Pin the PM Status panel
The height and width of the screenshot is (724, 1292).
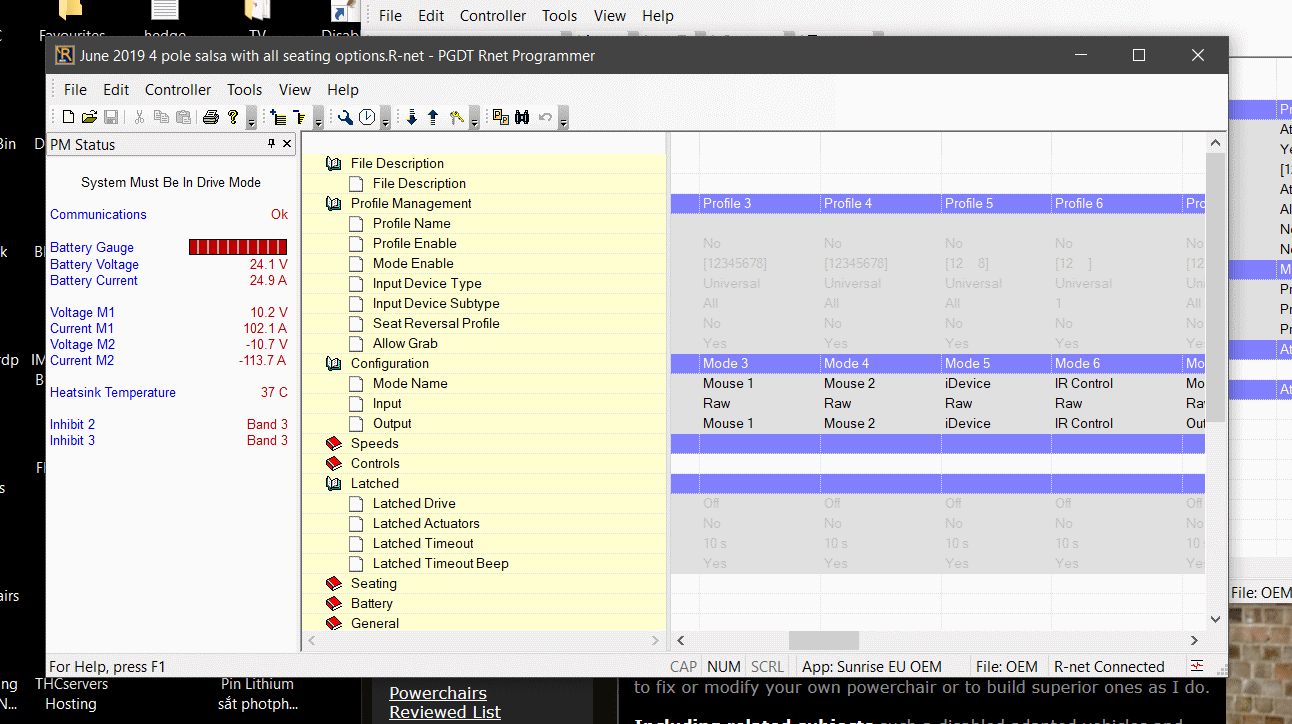[x=271, y=144]
